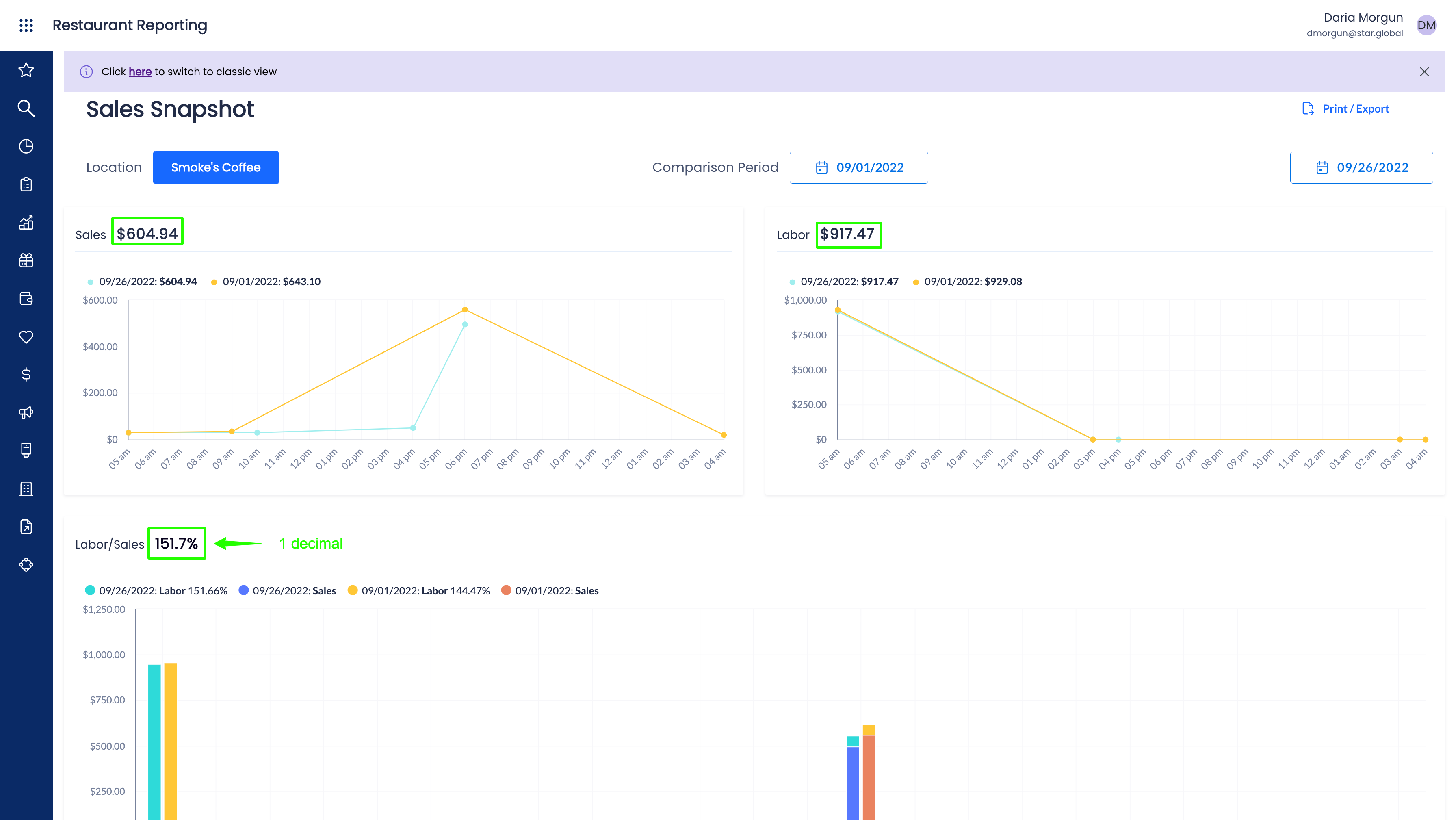
Task: Toggle 09/26/2022: Sales legend item
Action: click(288, 590)
